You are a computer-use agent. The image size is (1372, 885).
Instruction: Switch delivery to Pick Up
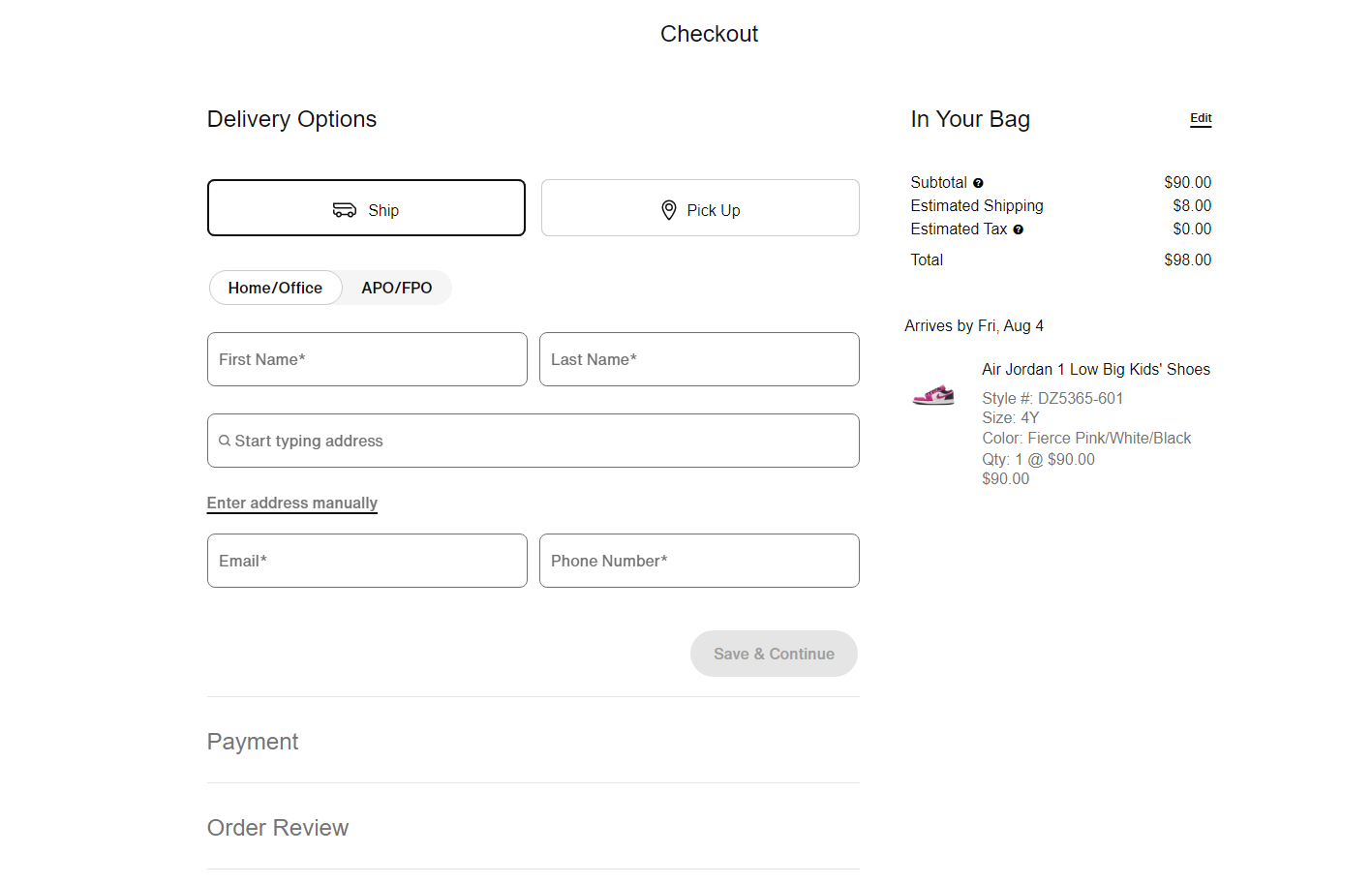pyautogui.click(x=699, y=207)
